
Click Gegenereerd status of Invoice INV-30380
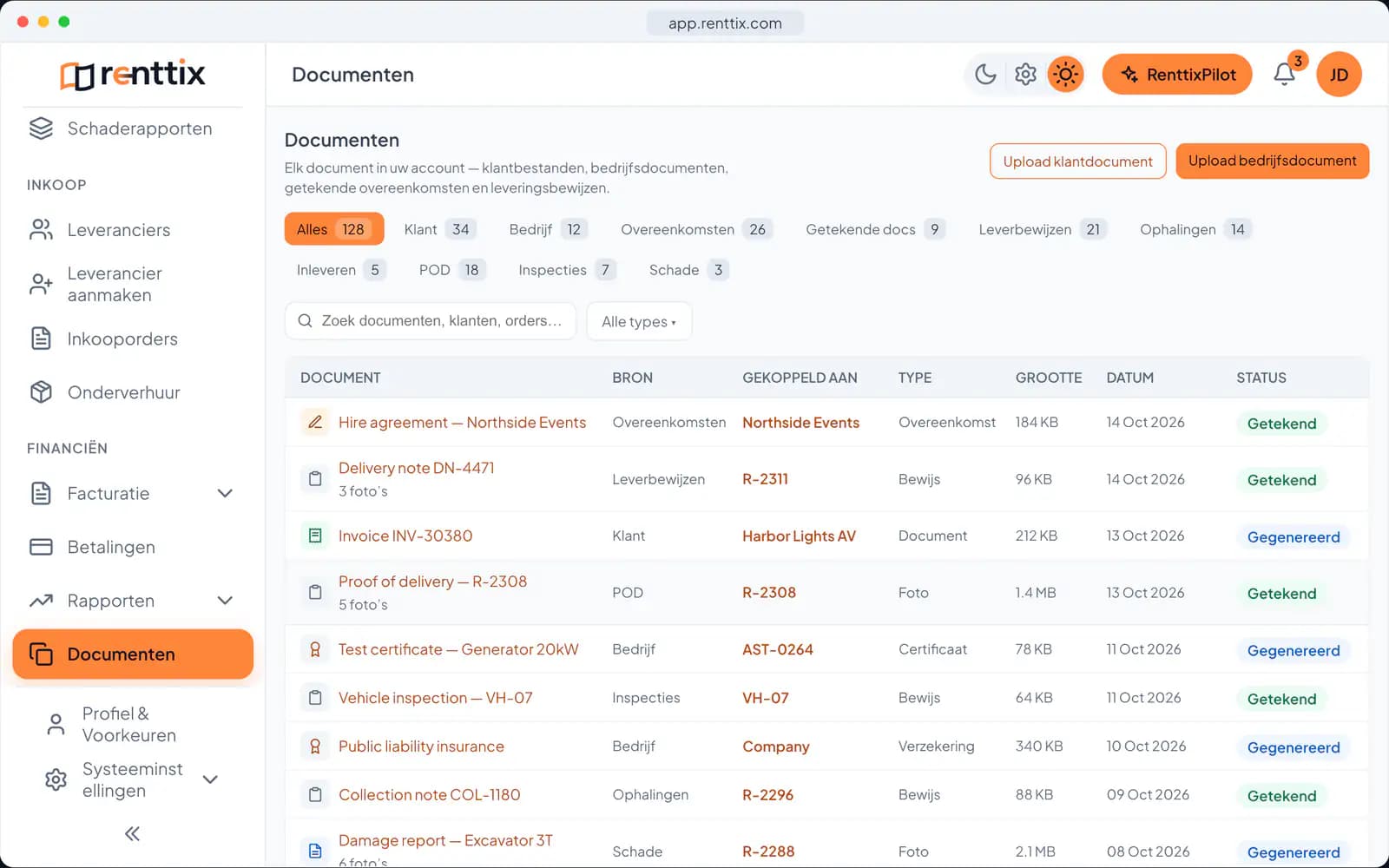point(1294,537)
